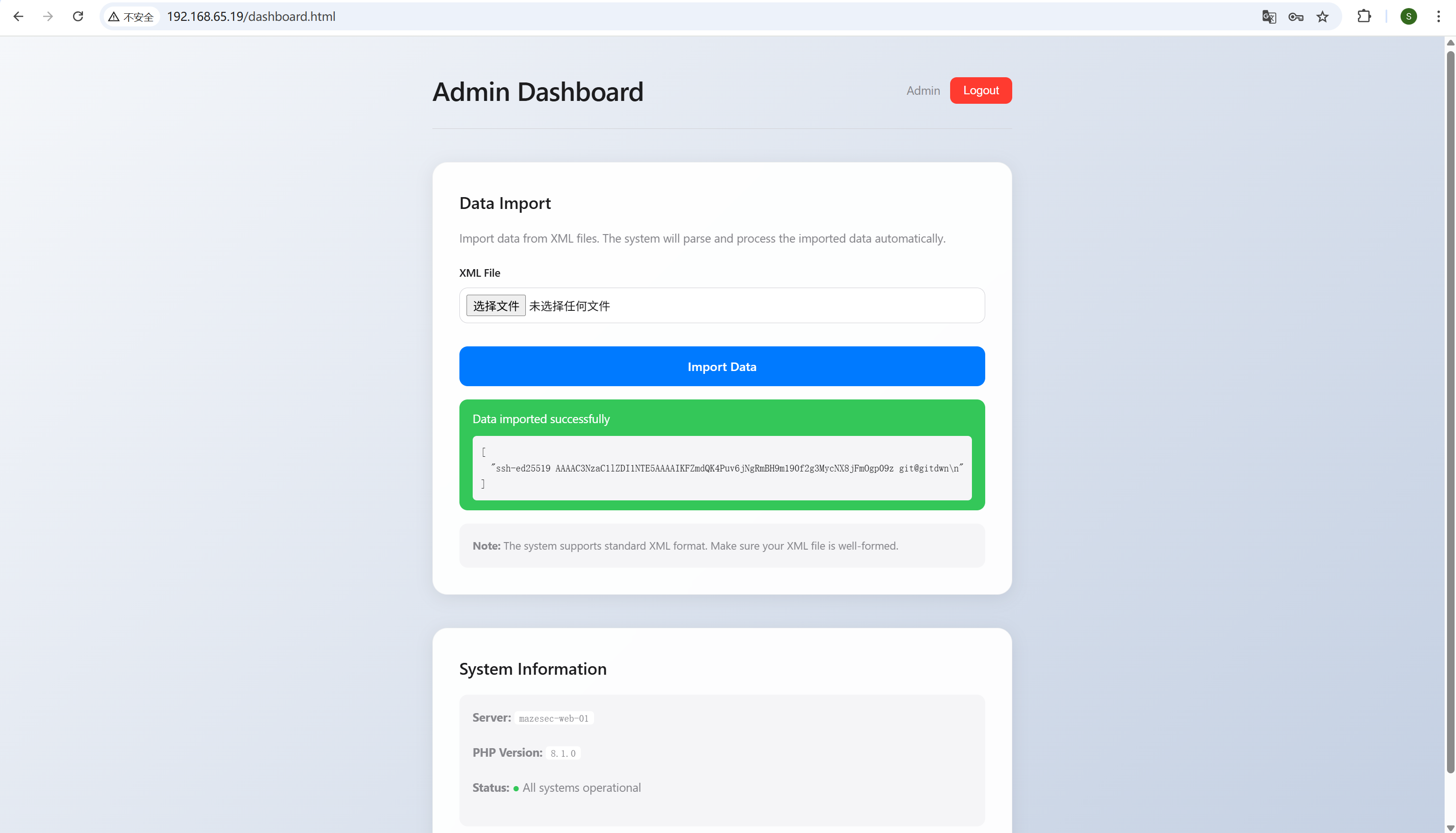Click the ssh-ed25519 key output text
Image resolution: width=1456 pixels, height=833 pixels.
[x=727, y=468]
